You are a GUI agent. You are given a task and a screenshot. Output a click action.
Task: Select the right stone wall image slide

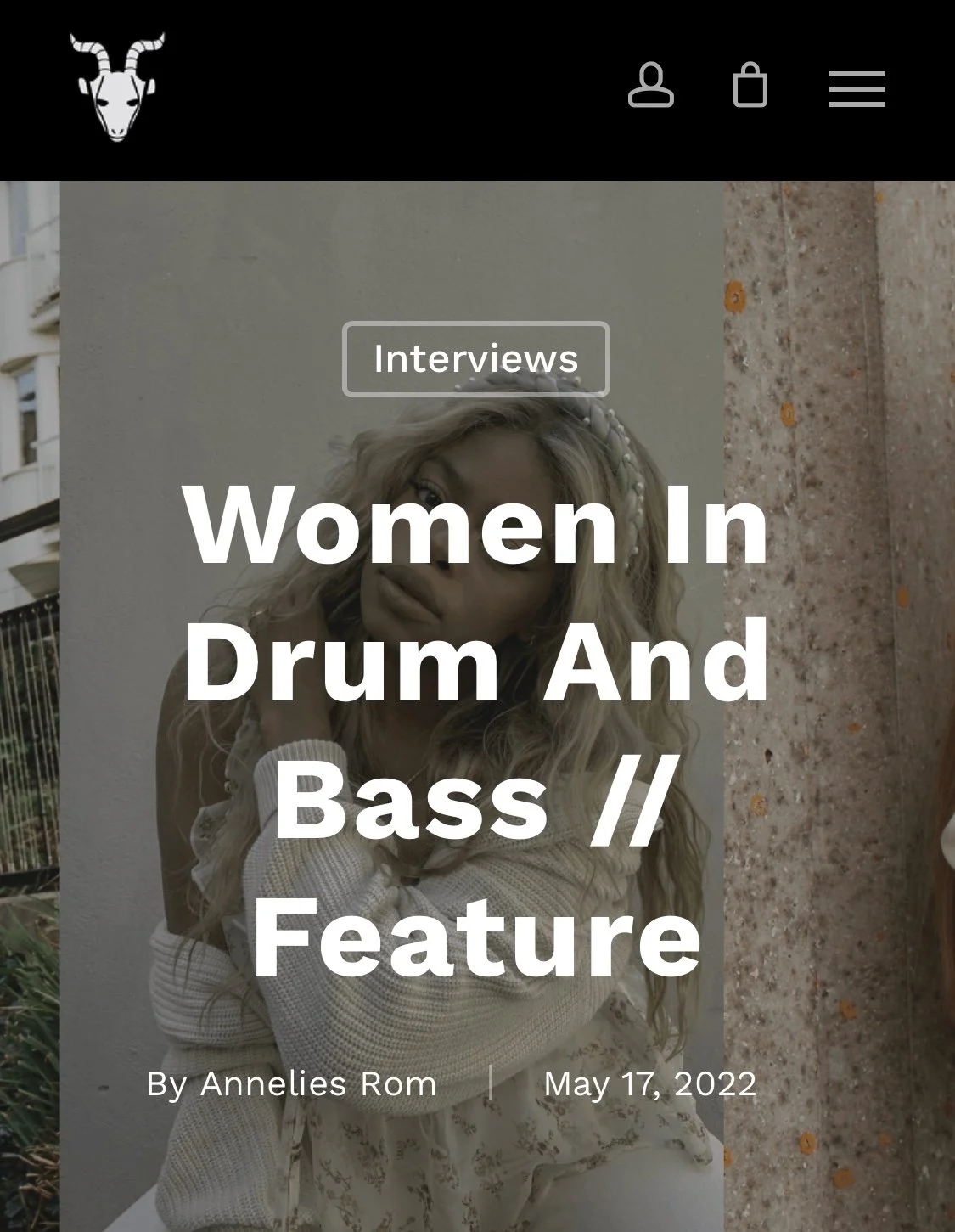[840, 706]
